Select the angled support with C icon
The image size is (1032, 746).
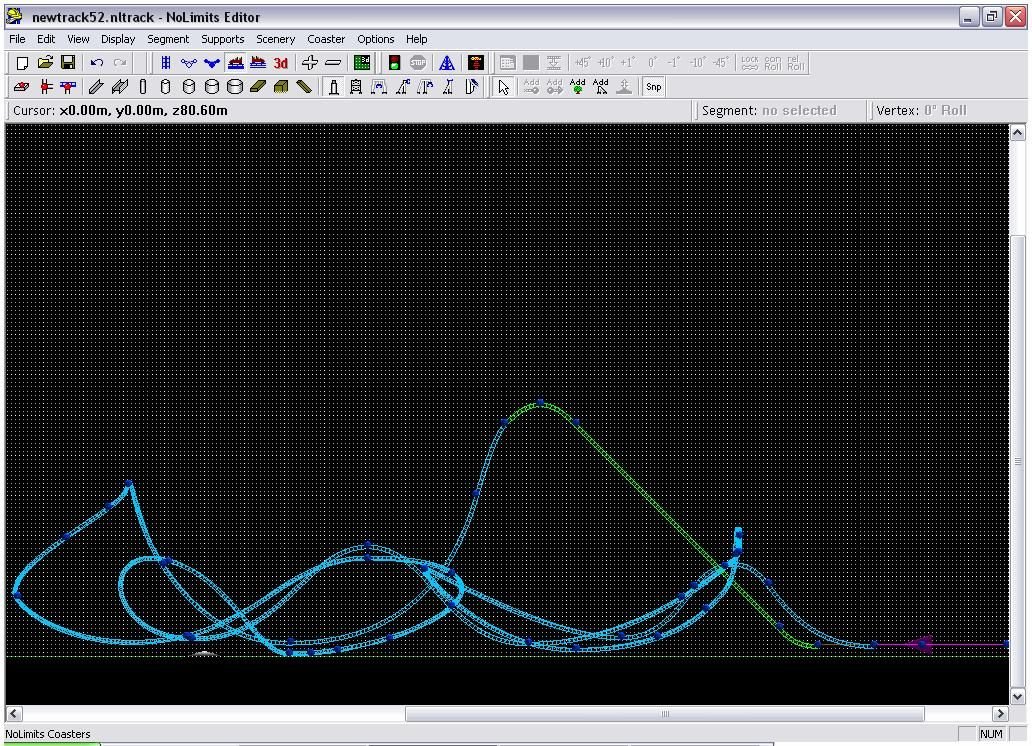(x=402, y=86)
